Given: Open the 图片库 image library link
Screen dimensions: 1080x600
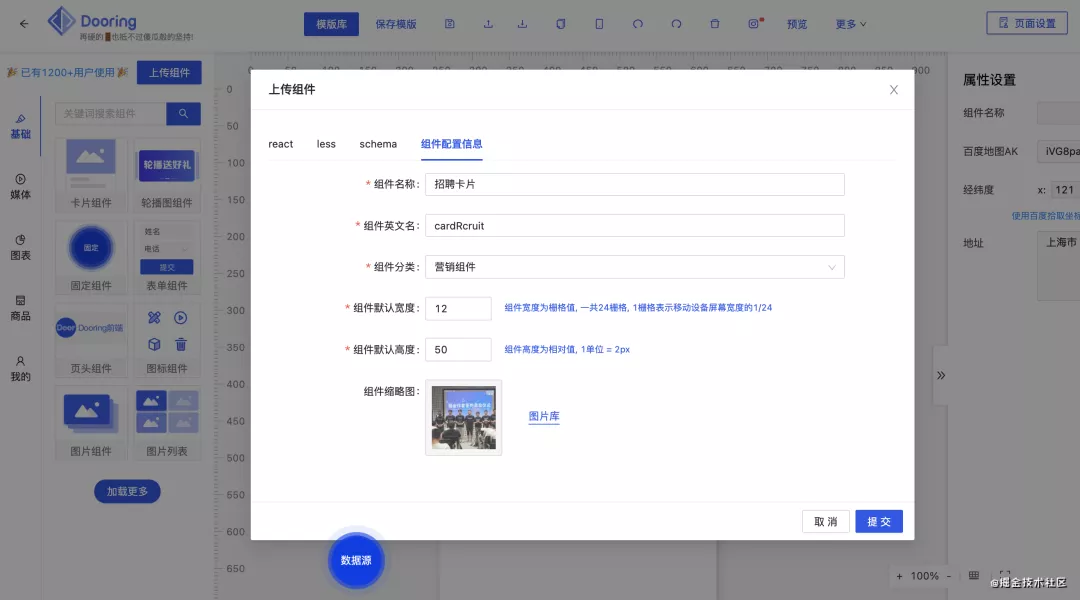Looking at the screenshot, I should pos(543,416).
